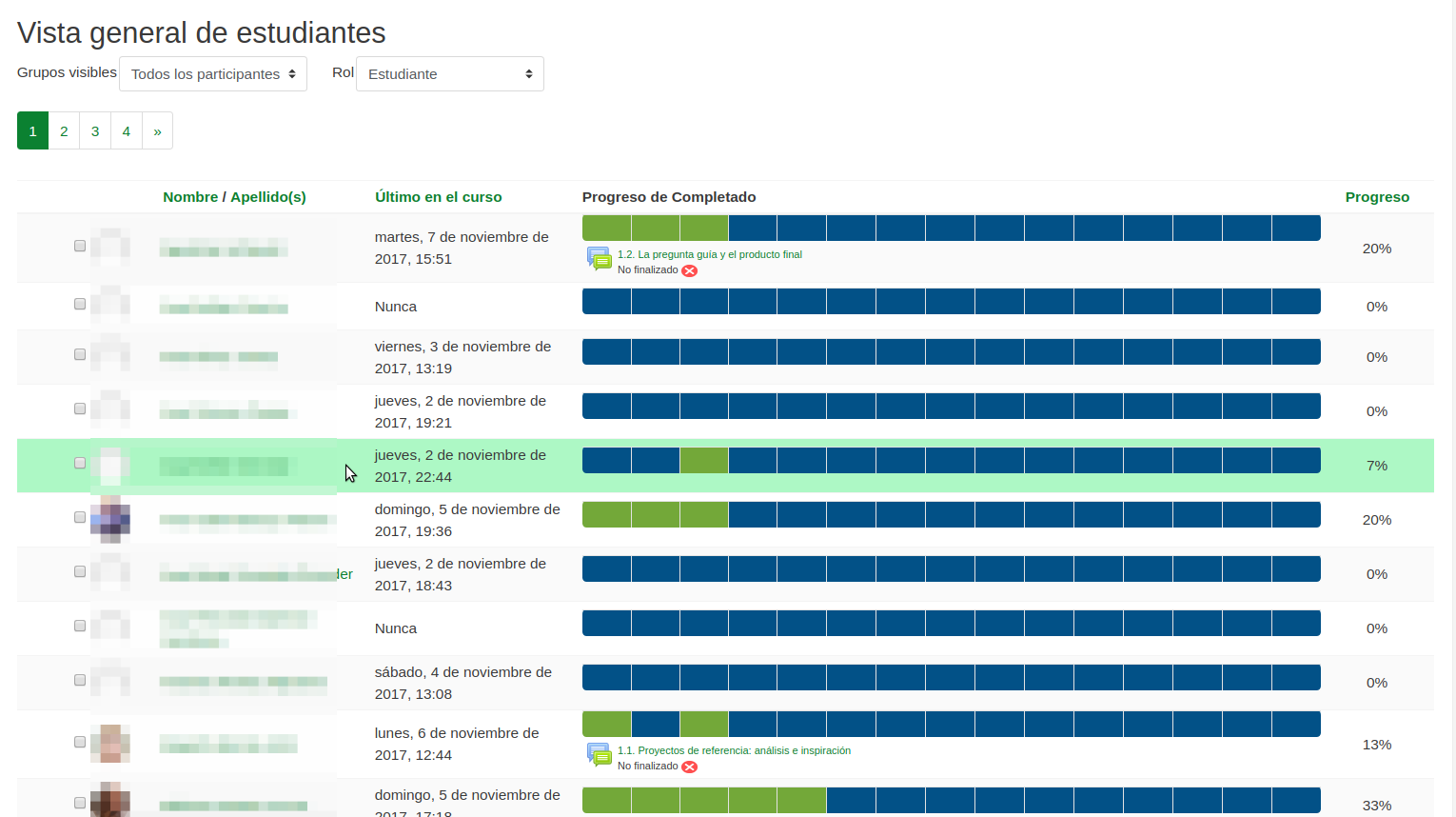Open avatar of student last seen domingo 19:36
This screenshot has width=1456, height=817.
[110, 519]
